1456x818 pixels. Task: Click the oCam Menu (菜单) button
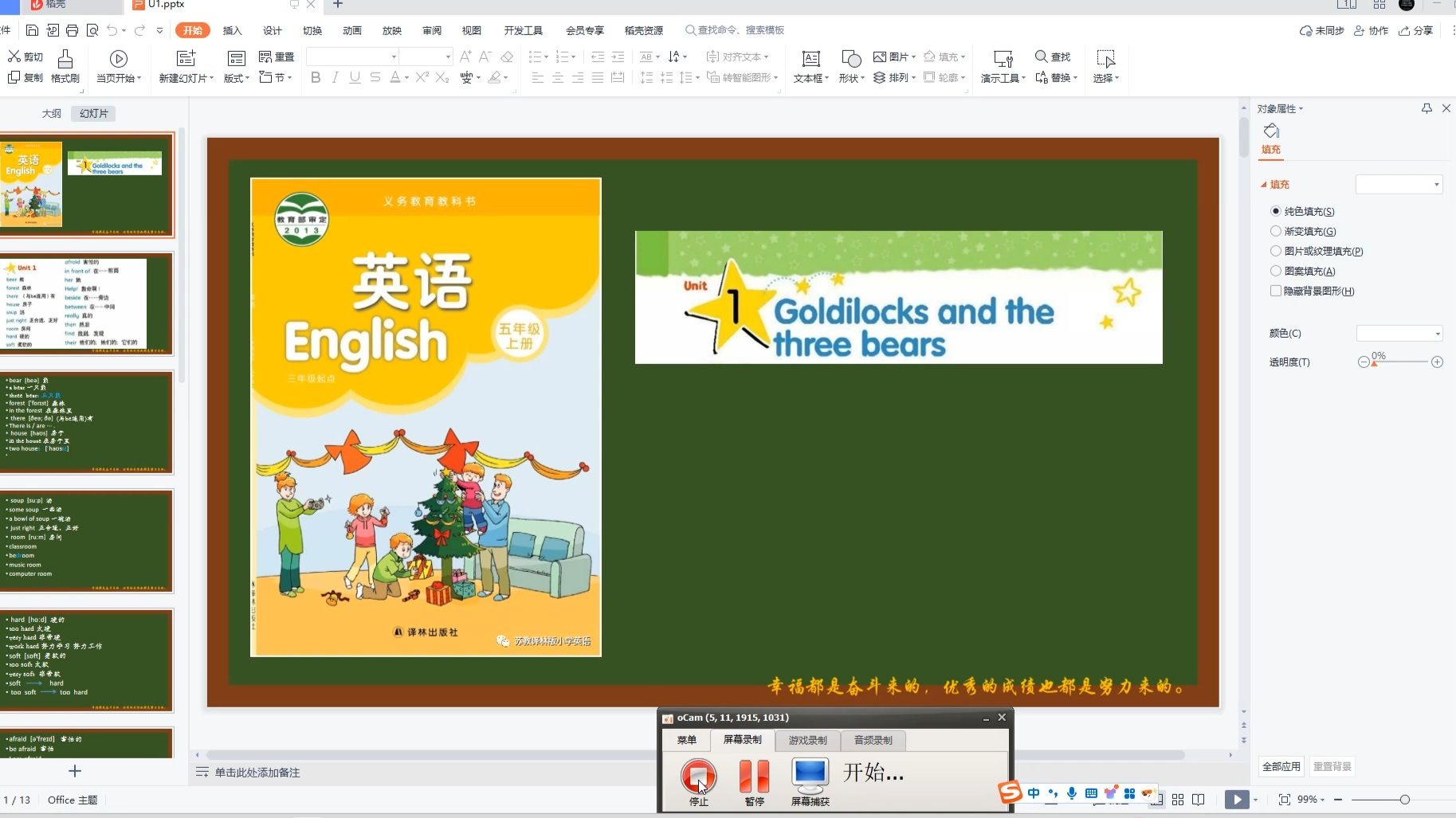(x=687, y=740)
